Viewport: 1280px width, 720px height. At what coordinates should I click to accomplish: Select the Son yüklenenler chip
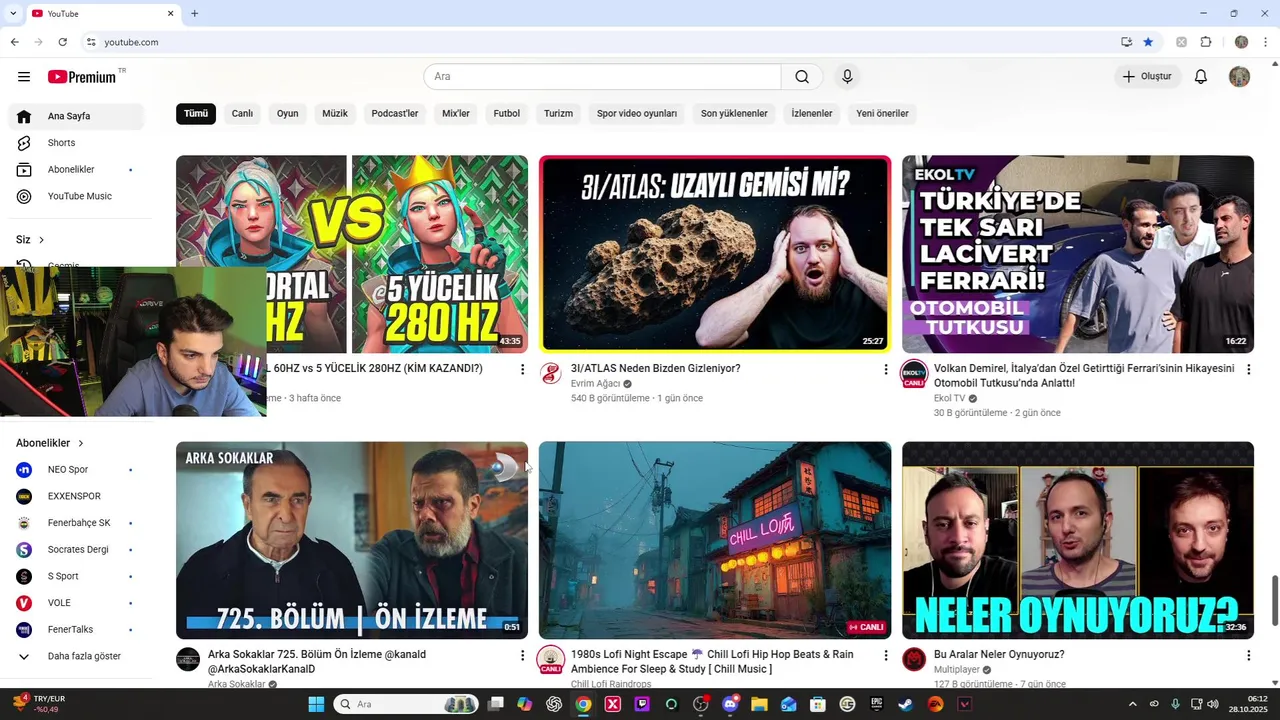click(x=734, y=114)
